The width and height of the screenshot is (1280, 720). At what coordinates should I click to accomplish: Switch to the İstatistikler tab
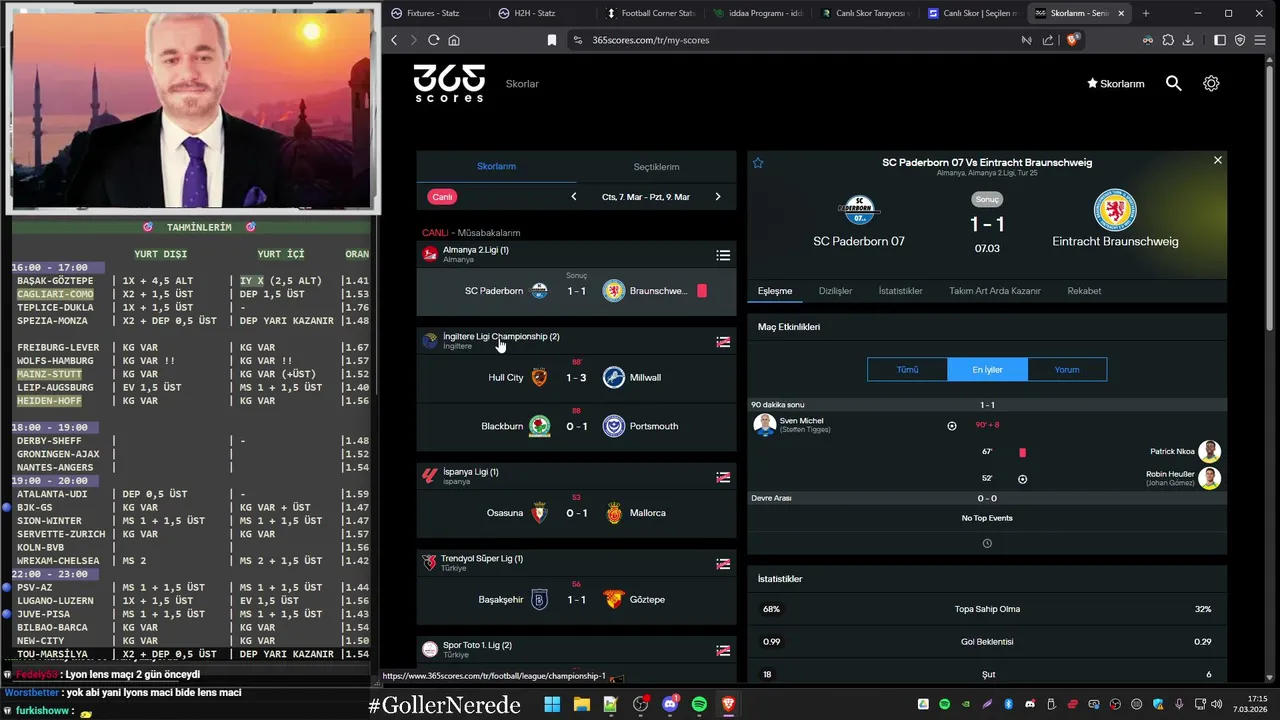[x=900, y=291]
